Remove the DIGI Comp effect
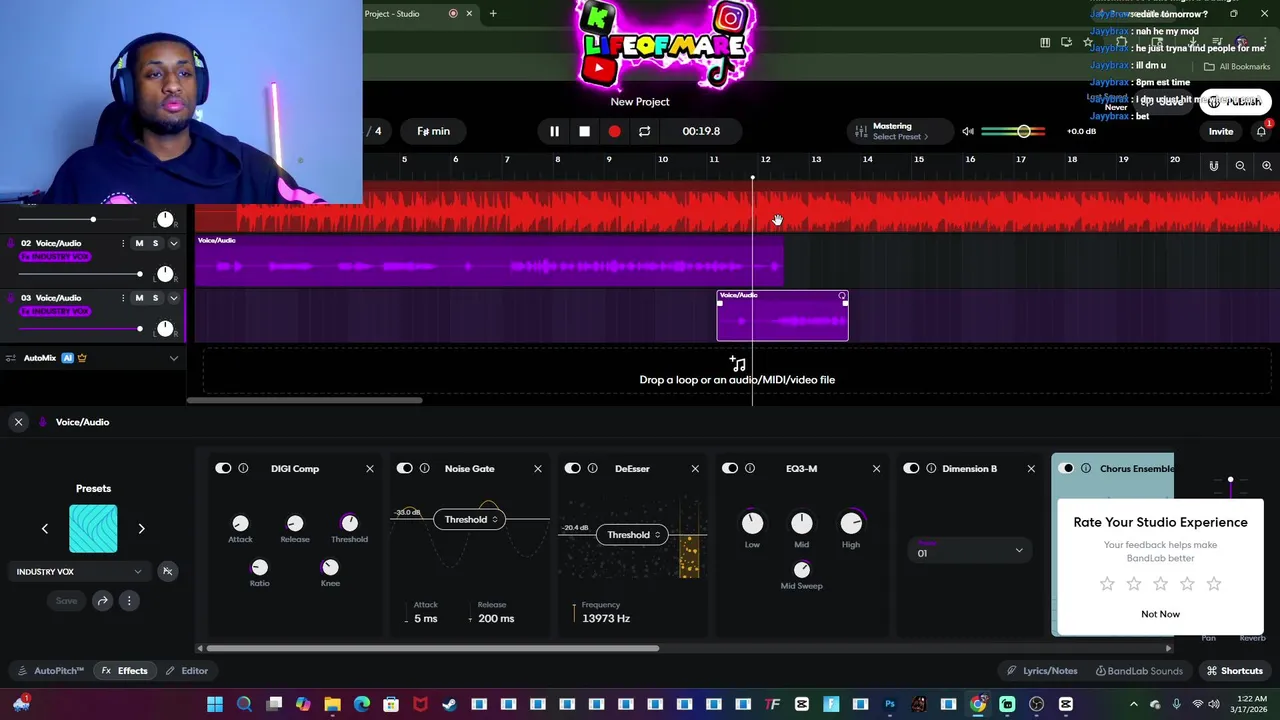Screen dimensions: 1280x720 pos(369,468)
